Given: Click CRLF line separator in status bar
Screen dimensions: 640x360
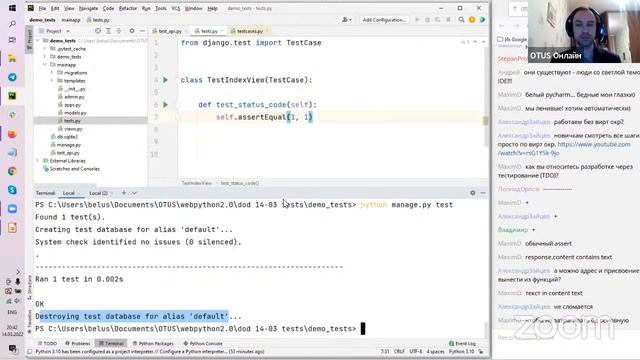Looking at the screenshot, I should 399,351.
